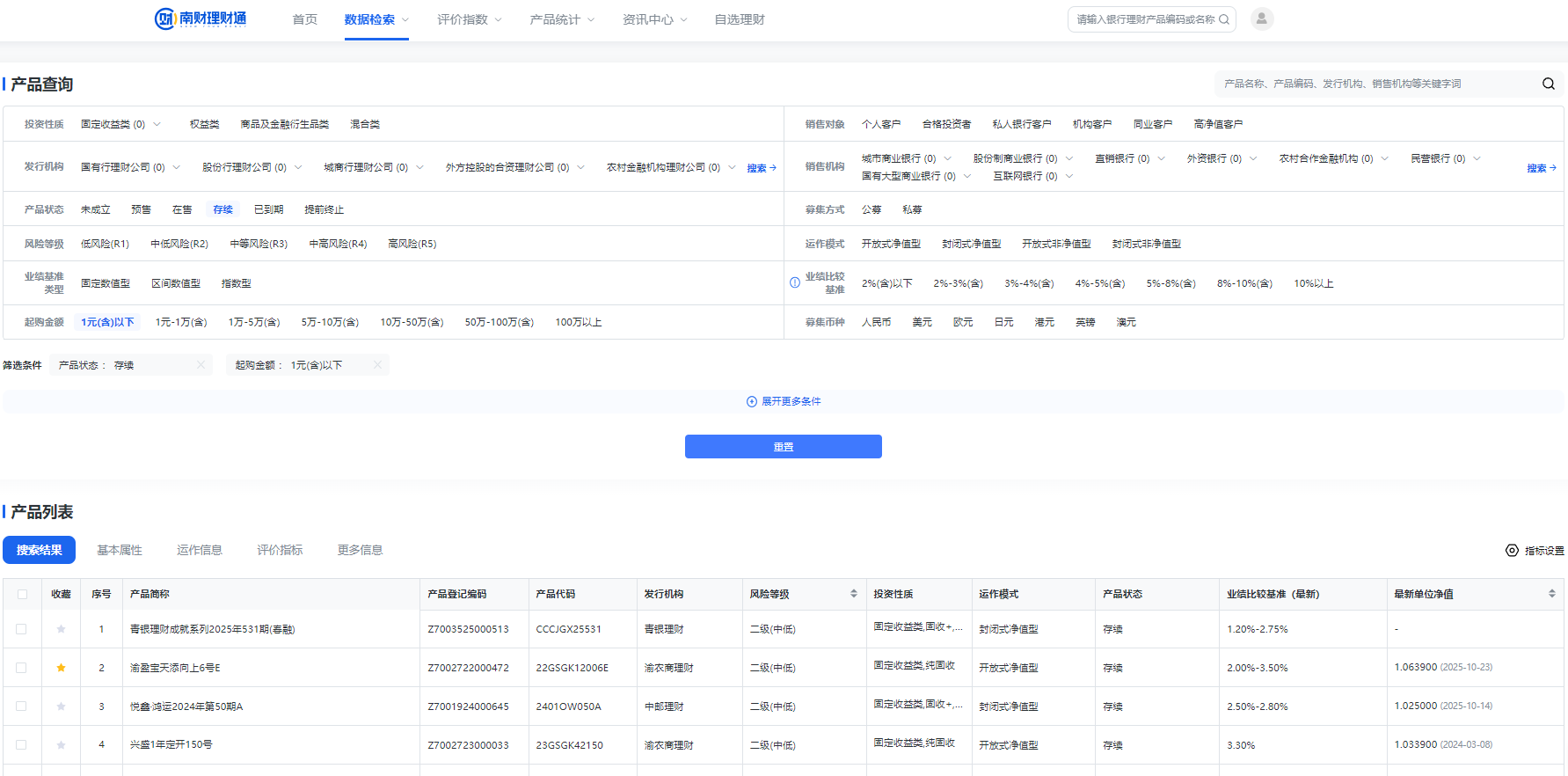The width and height of the screenshot is (1568, 776).
Task: Open 指标设置 gear icon settings
Action: 1512,551
